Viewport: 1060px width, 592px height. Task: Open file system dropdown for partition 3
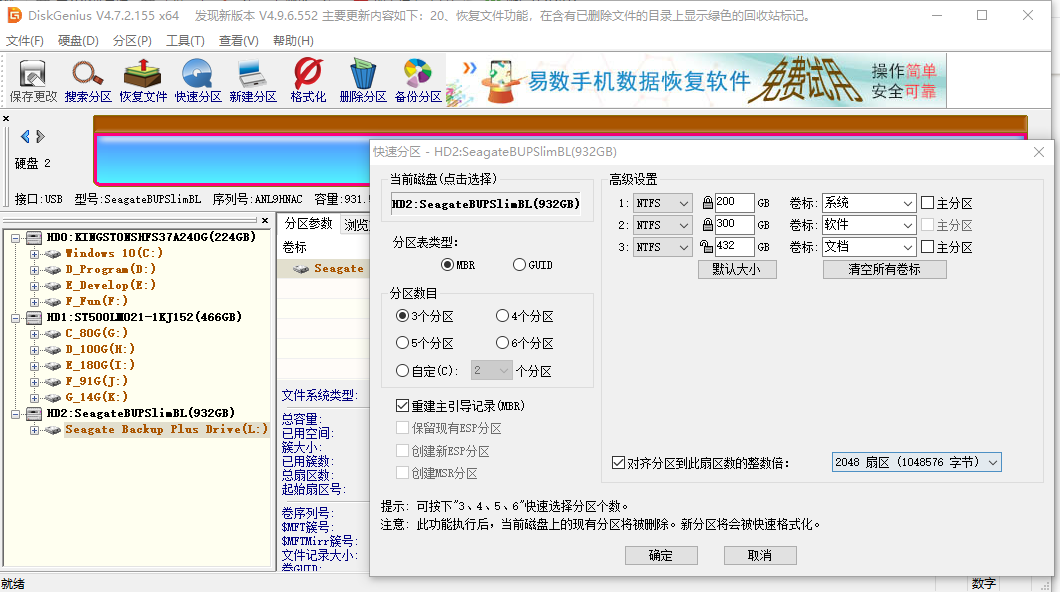click(662, 247)
